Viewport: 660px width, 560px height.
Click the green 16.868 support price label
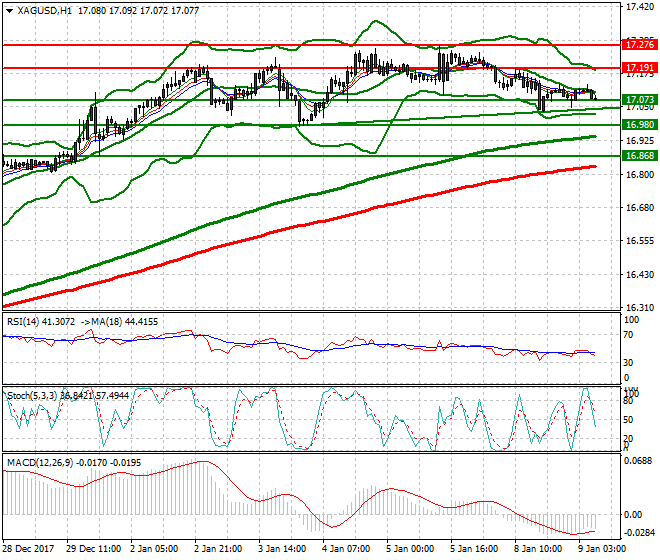click(x=639, y=156)
